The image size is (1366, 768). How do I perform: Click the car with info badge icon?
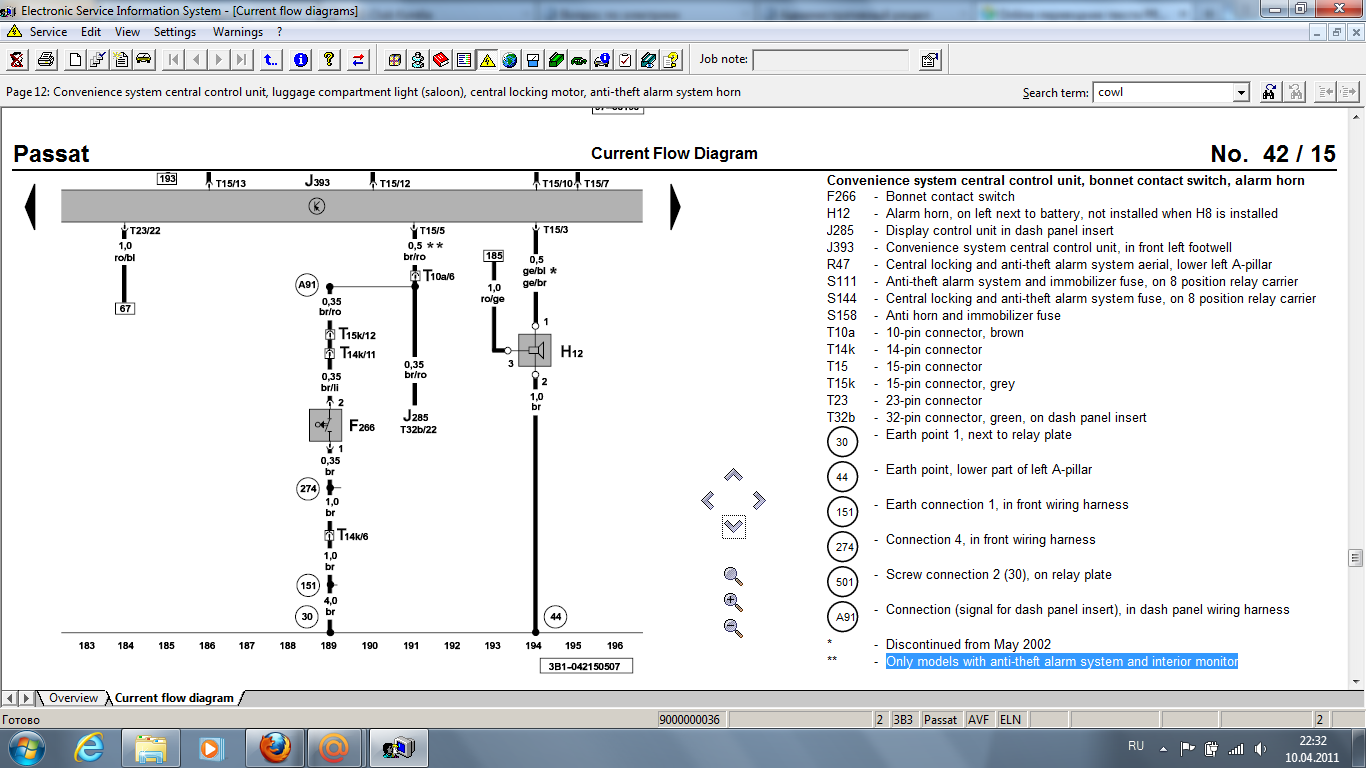point(602,60)
